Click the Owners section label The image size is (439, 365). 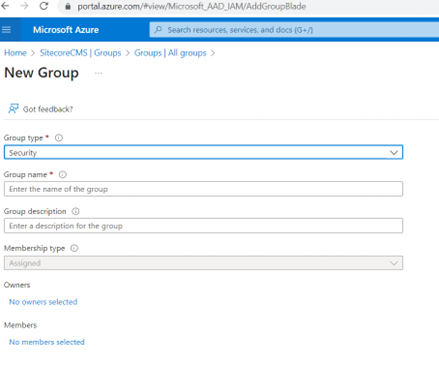(x=17, y=285)
